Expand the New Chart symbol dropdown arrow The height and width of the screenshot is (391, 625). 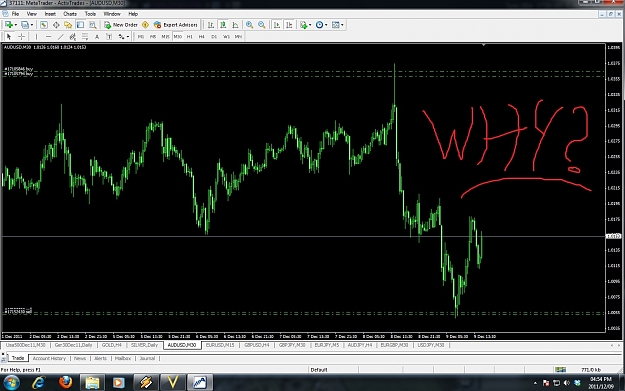[15, 25]
